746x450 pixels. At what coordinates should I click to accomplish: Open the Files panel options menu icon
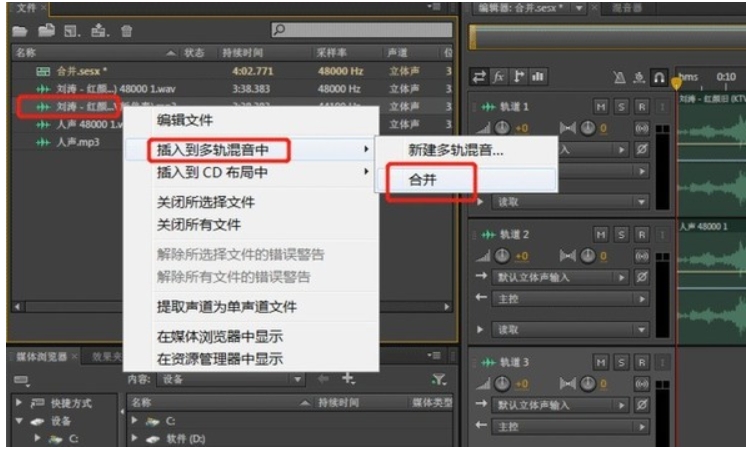[433, 7]
